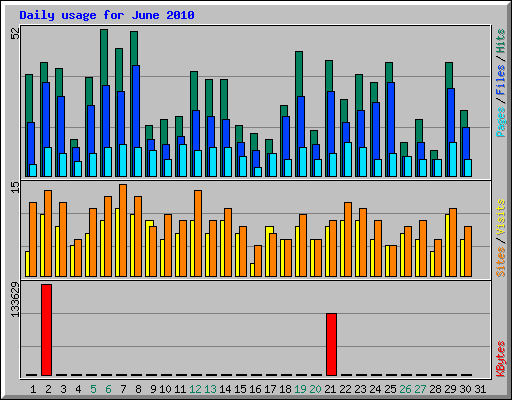Click day label '24' on x-axis
Screen dimensions: 512x400
pos(375,389)
